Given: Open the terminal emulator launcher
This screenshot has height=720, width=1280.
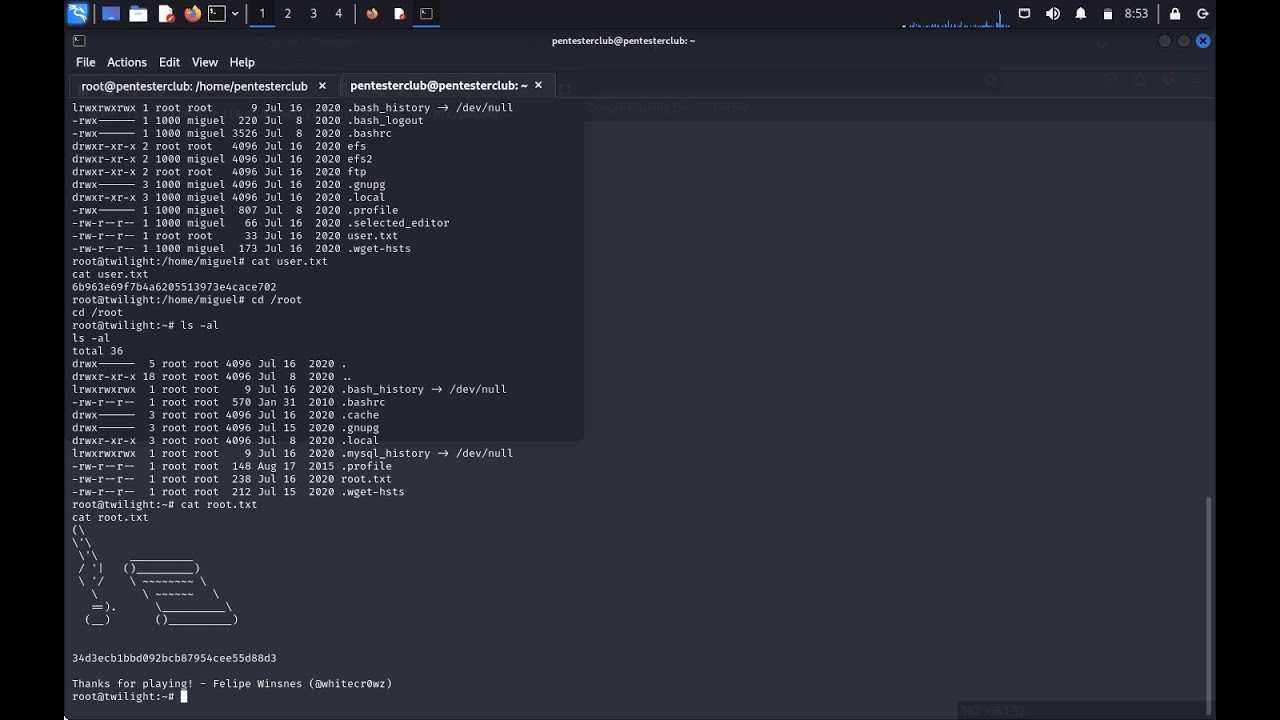Looking at the screenshot, I should [x=216, y=14].
